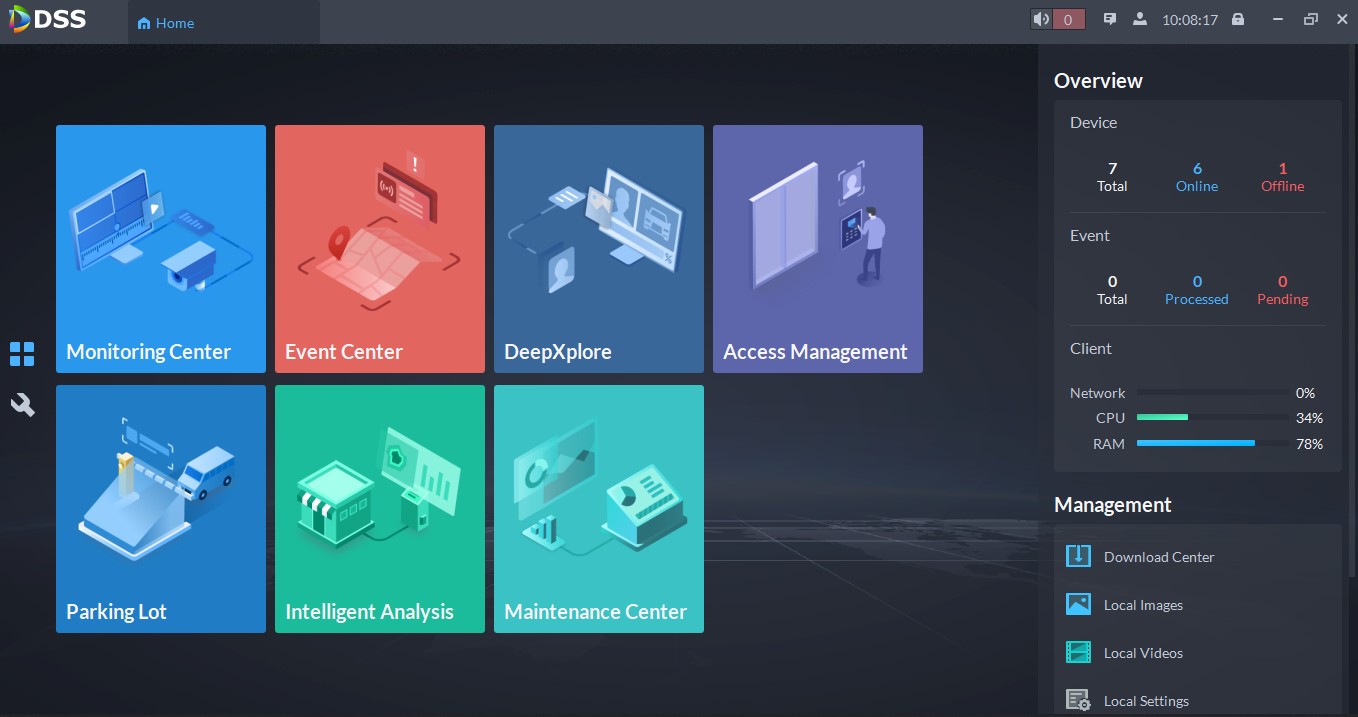Click the RAM 78% value

point(1309,444)
